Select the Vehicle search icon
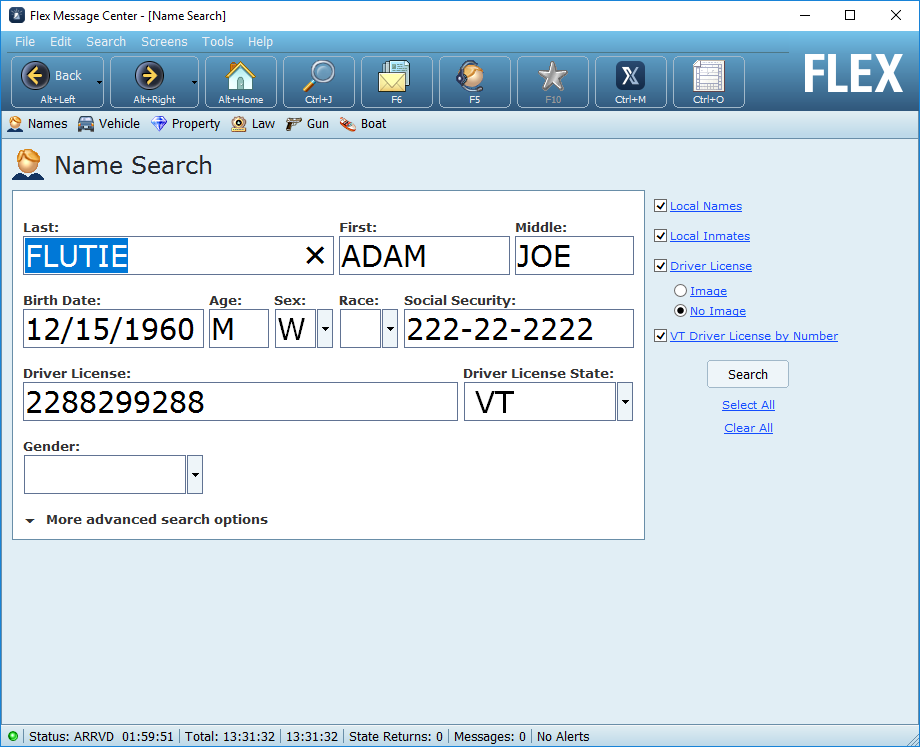The image size is (920, 747). 86,124
